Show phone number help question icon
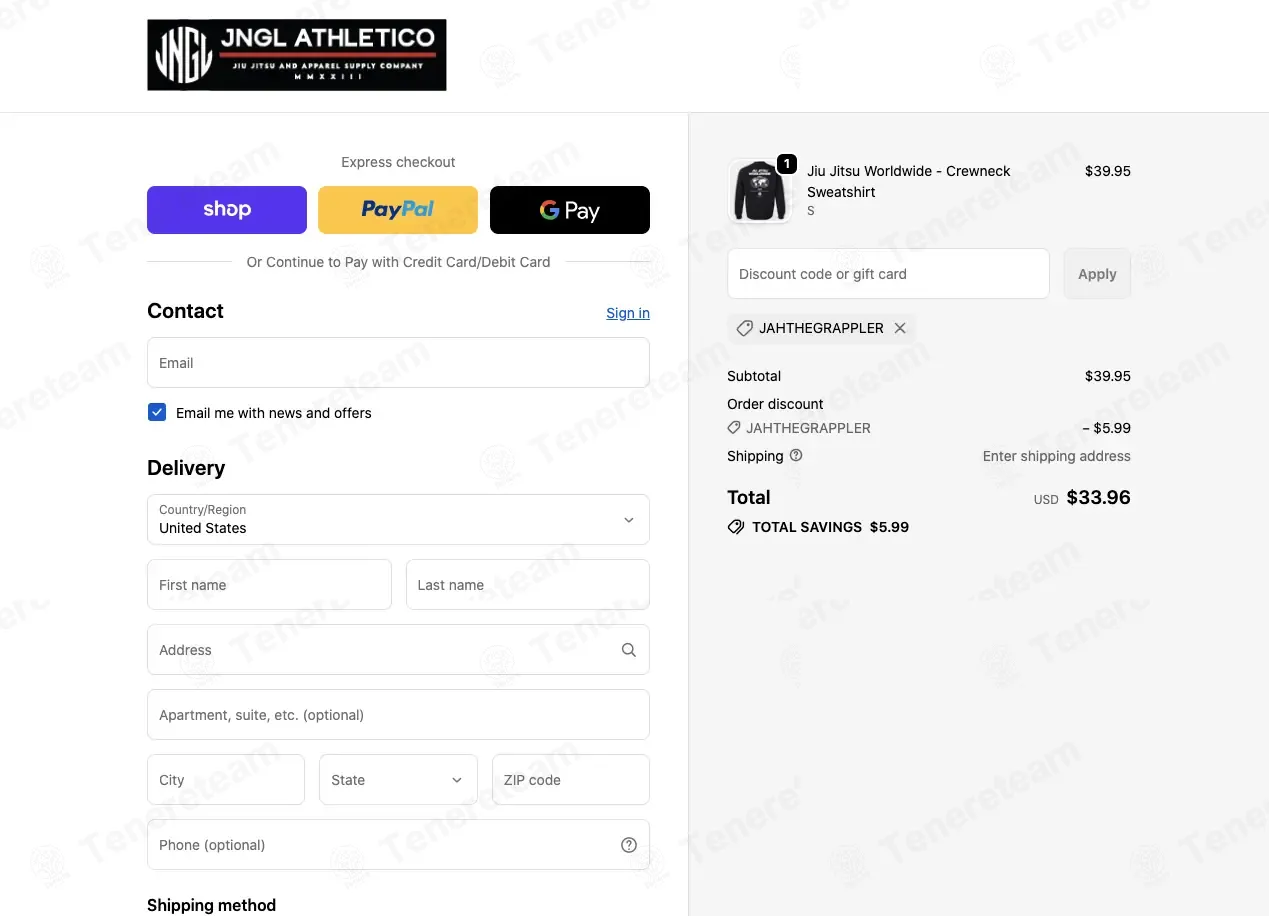Image resolution: width=1269 pixels, height=916 pixels. pos(629,845)
